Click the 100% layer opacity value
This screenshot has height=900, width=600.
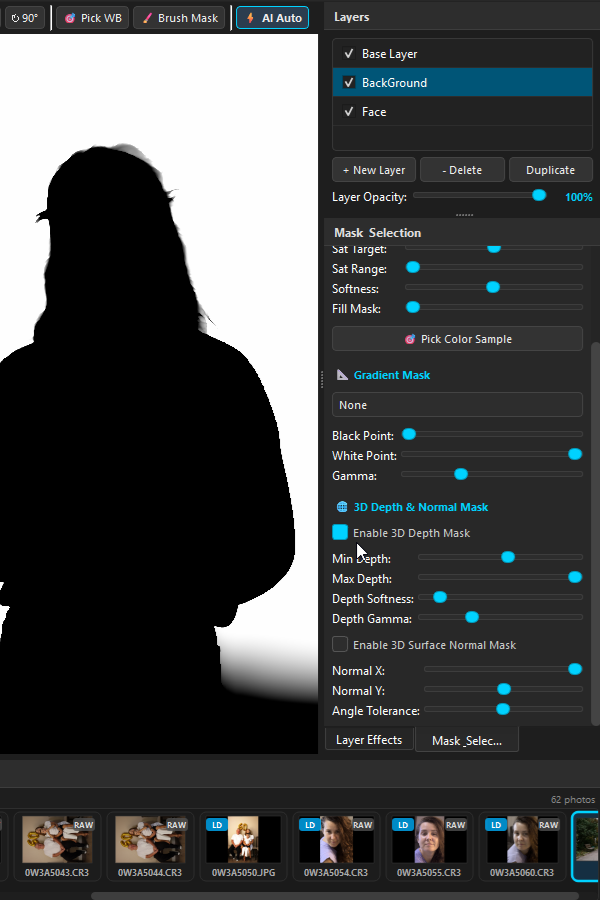tap(578, 197)
